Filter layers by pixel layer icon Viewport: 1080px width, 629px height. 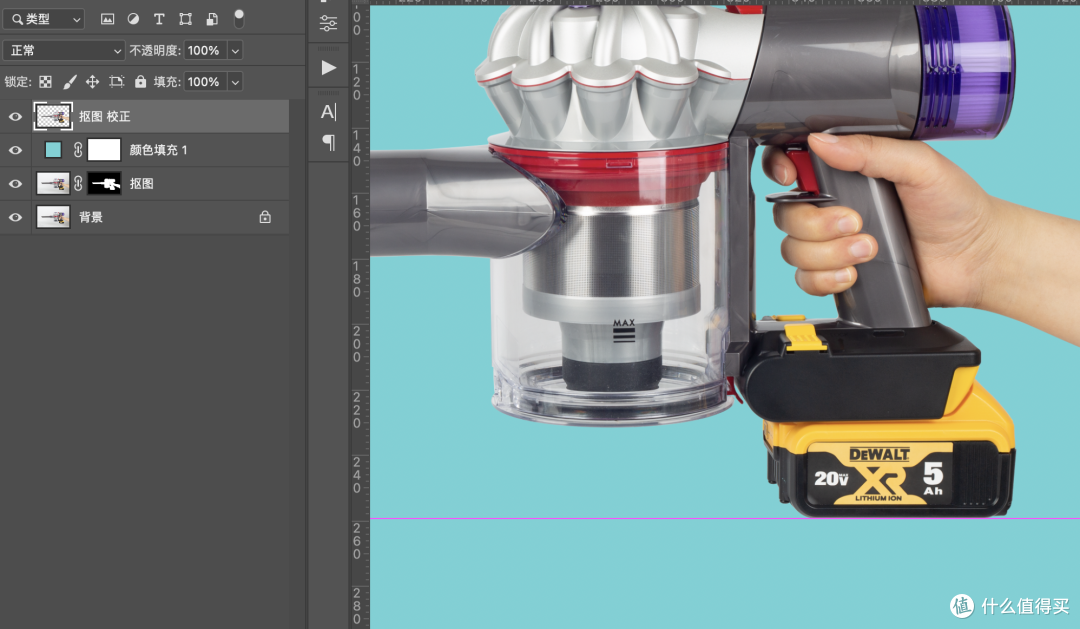[107, 19]
